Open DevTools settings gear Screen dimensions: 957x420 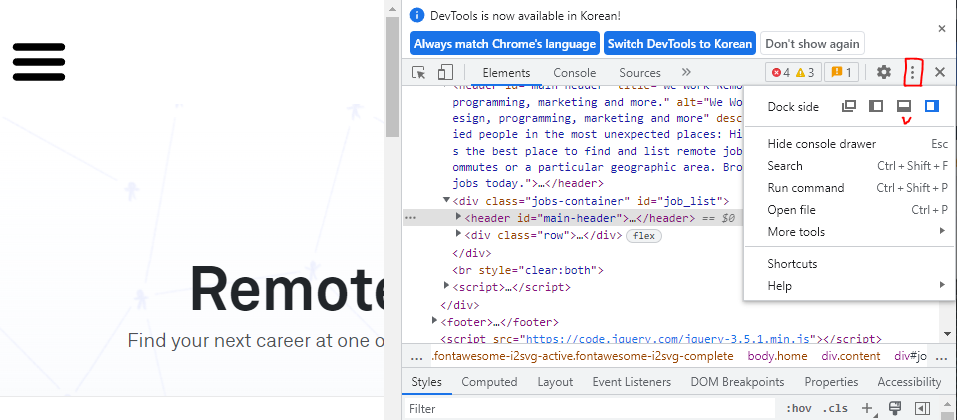tap(884, 73)
